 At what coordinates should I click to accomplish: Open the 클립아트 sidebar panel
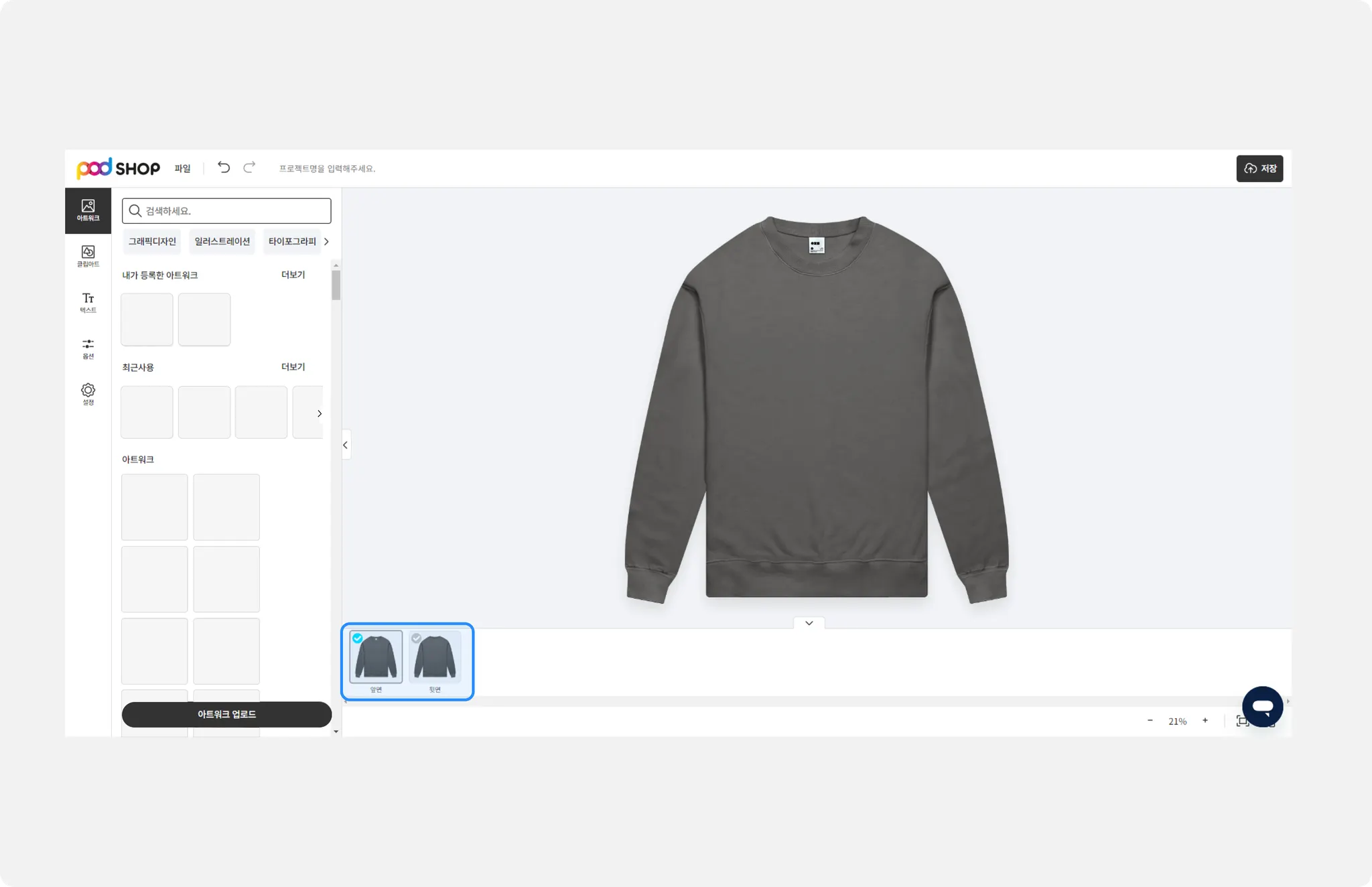click(x=88, y=256)
